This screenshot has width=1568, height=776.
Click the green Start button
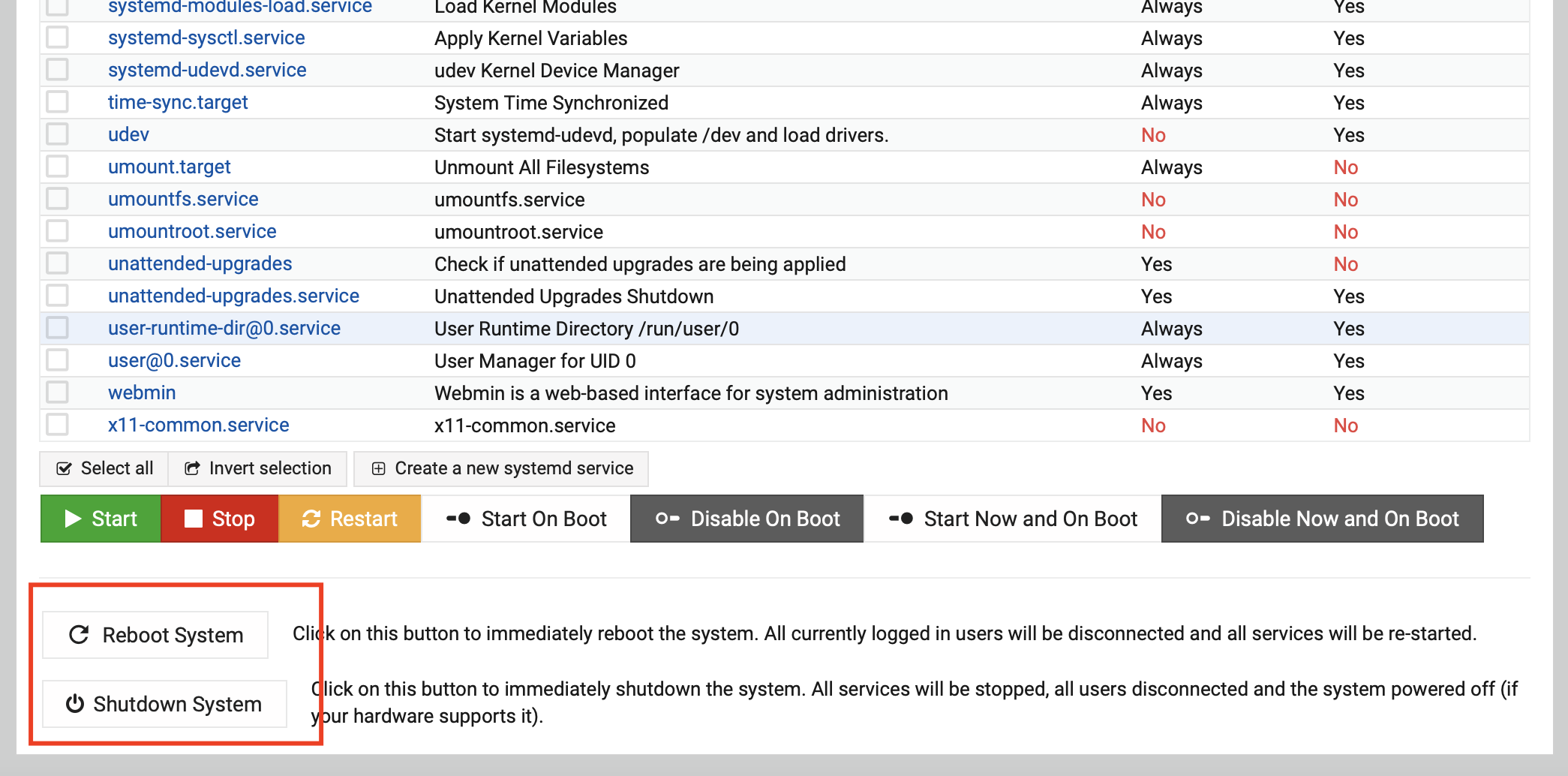pos(101,519)
